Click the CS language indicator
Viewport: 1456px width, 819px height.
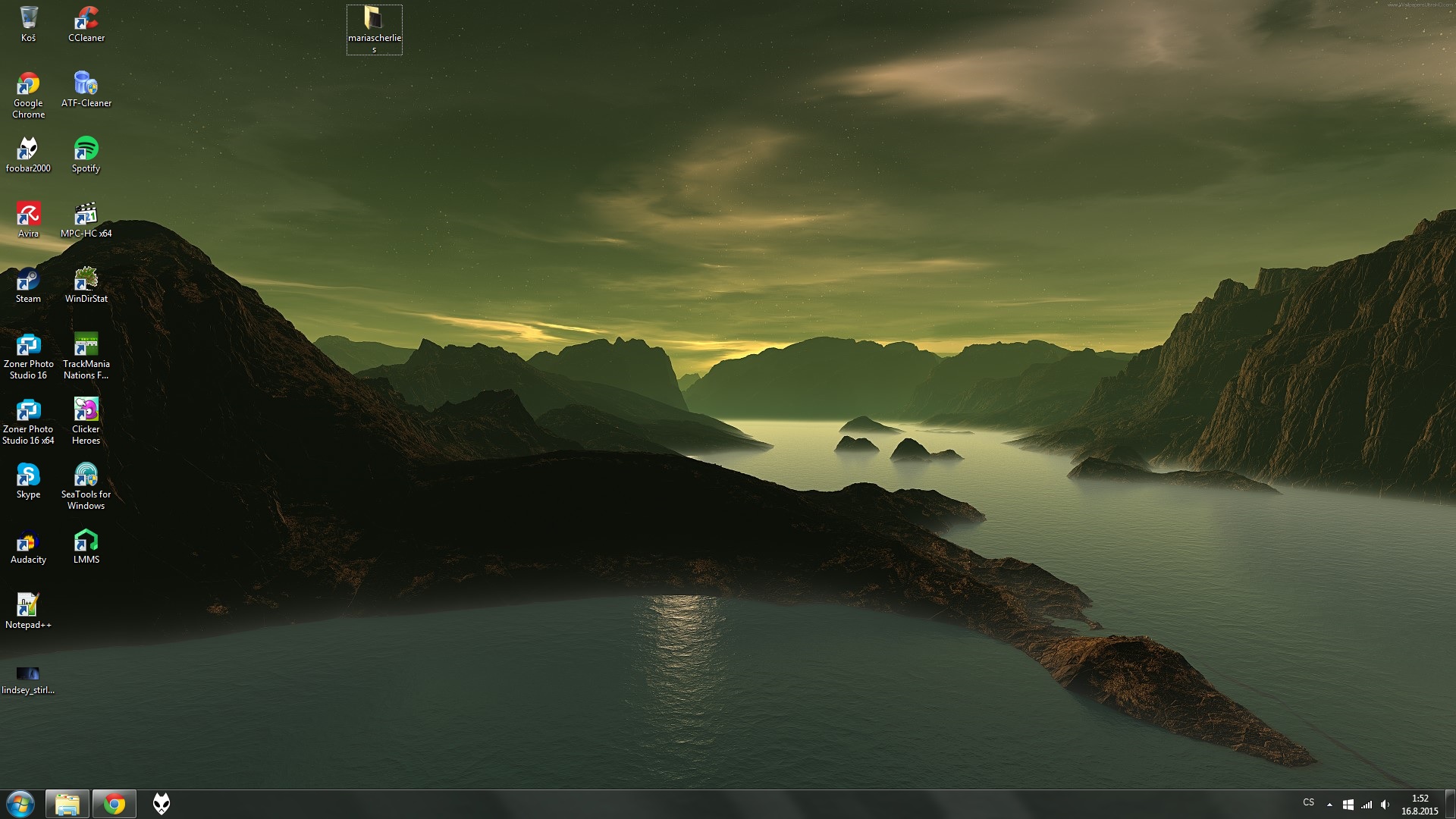pos(1308,802)
